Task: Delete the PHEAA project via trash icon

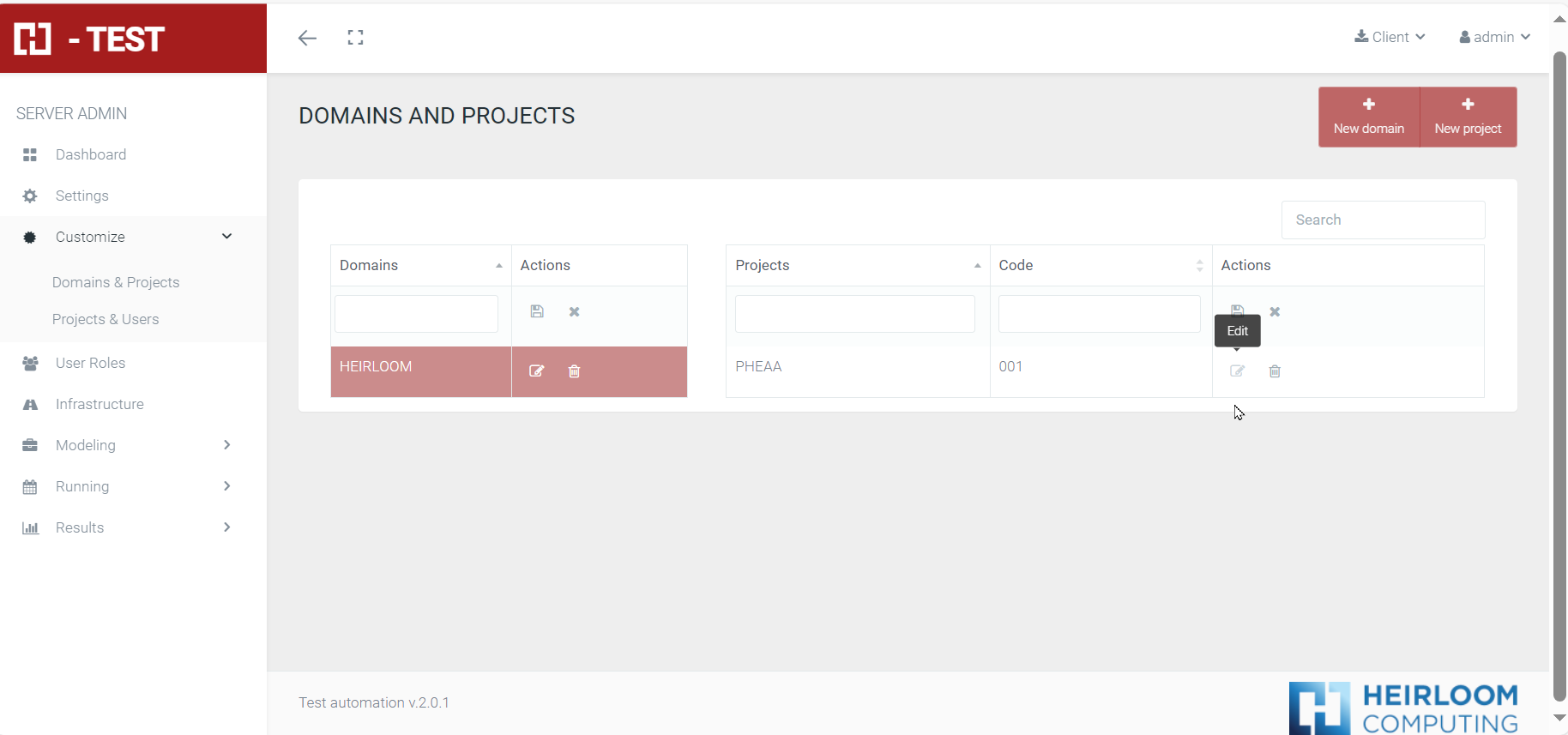Action: [1275, 371]
